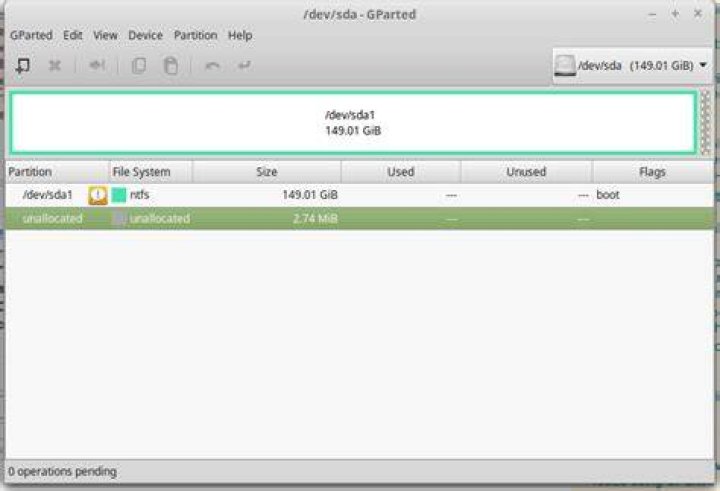
Task: Click the unallocated gray color swatch
Action: click(x=119, y=219)
